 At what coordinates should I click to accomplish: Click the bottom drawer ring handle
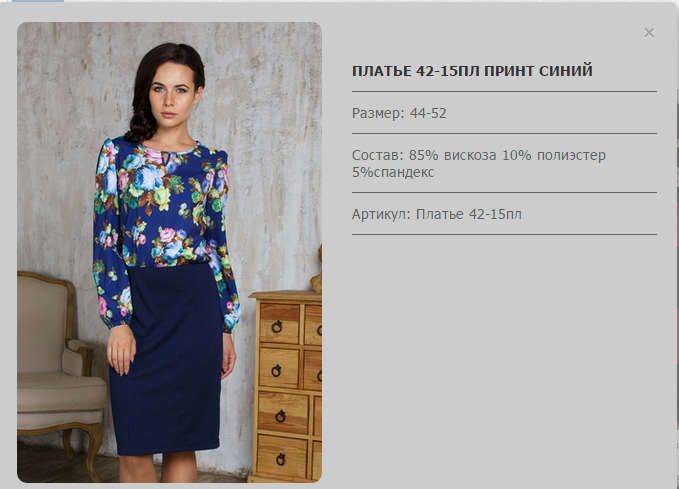click(x=281, y=459)
